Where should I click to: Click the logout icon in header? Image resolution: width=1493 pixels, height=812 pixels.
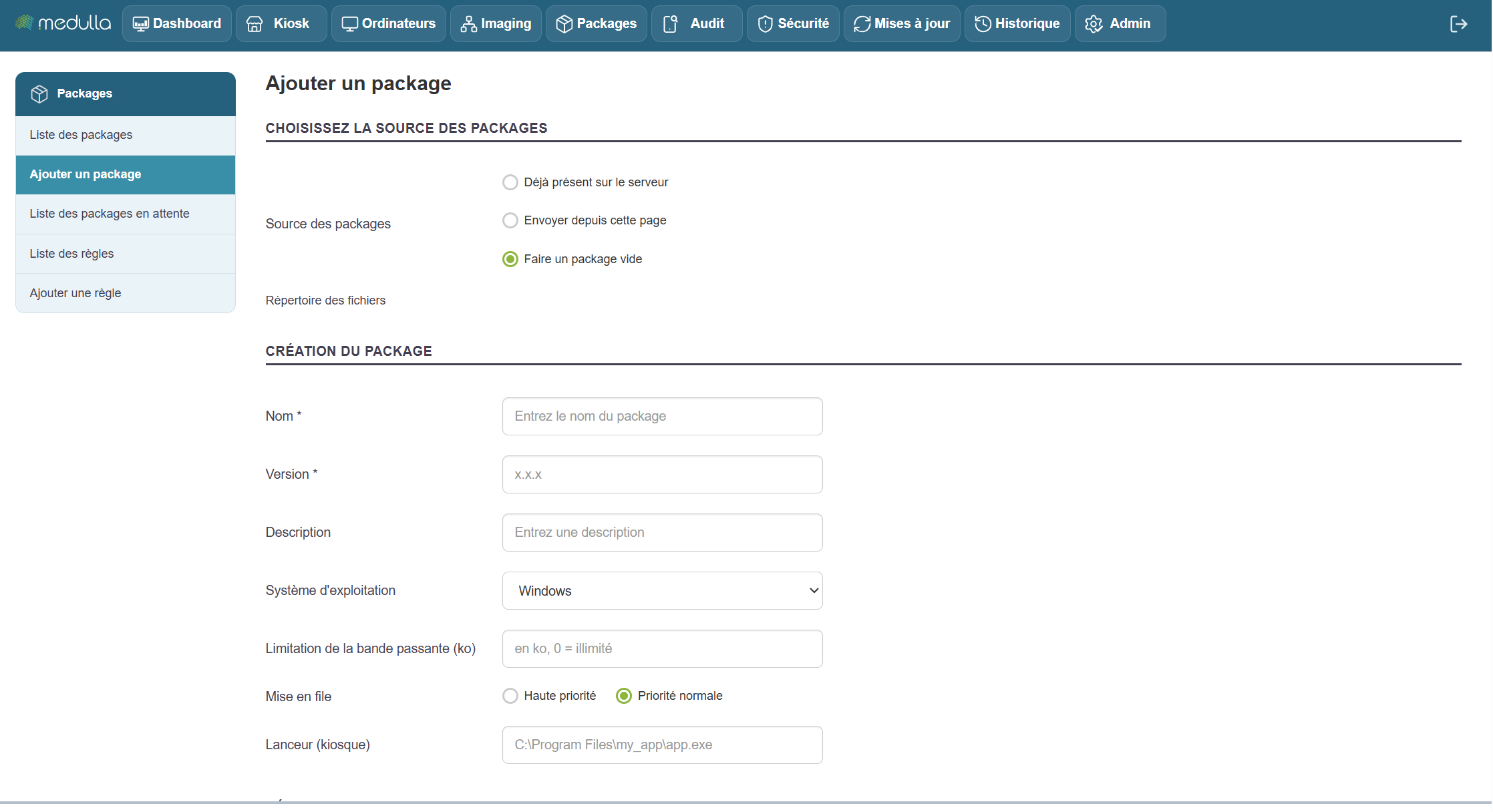[1458, 24]
